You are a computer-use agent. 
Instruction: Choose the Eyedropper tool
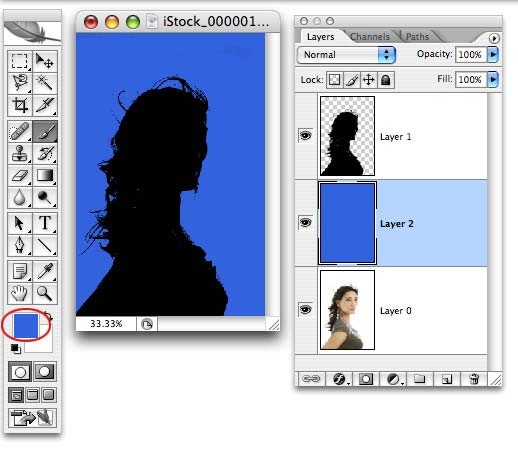pos(45,271)
